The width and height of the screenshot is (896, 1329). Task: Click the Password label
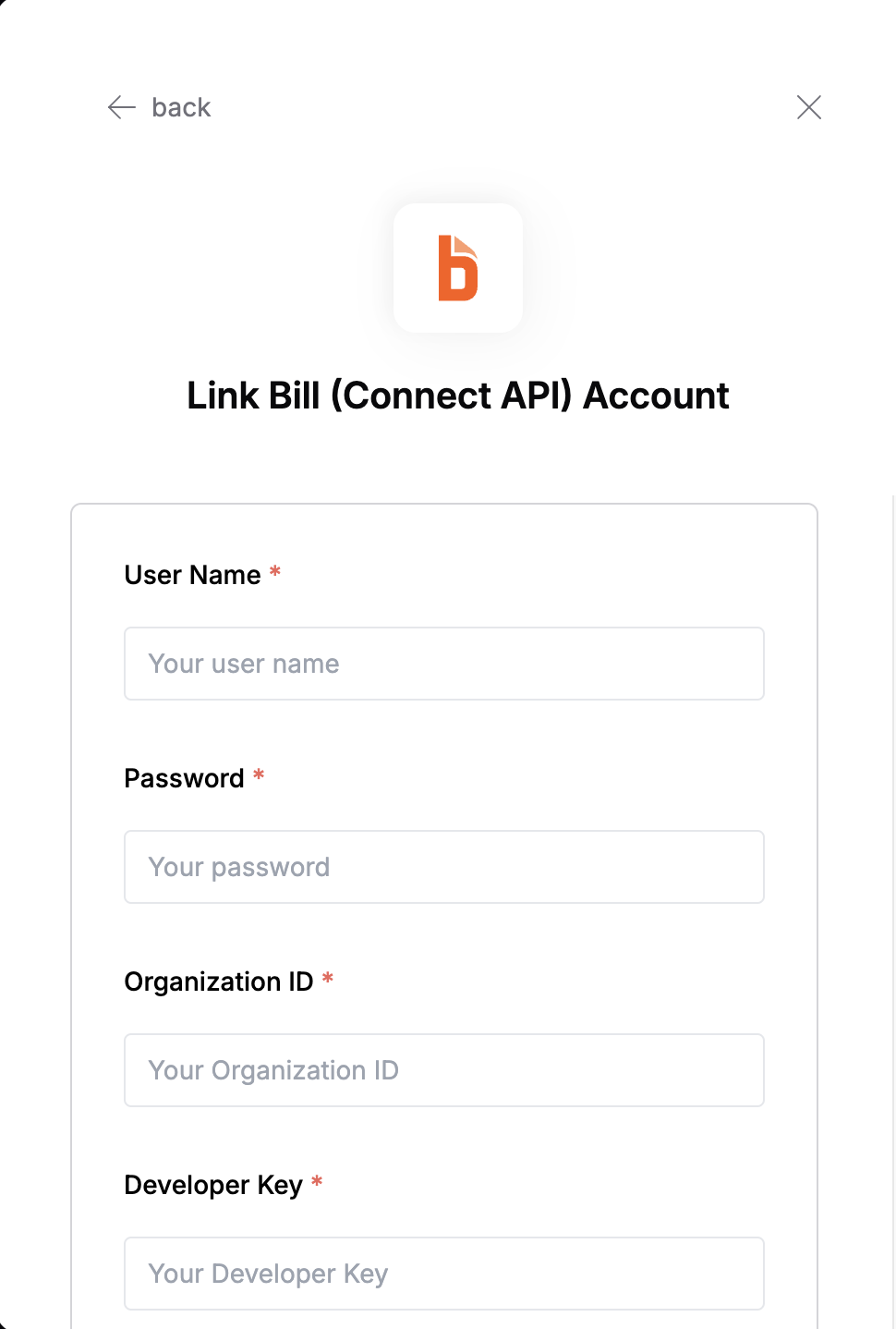[x=184, y=778]
